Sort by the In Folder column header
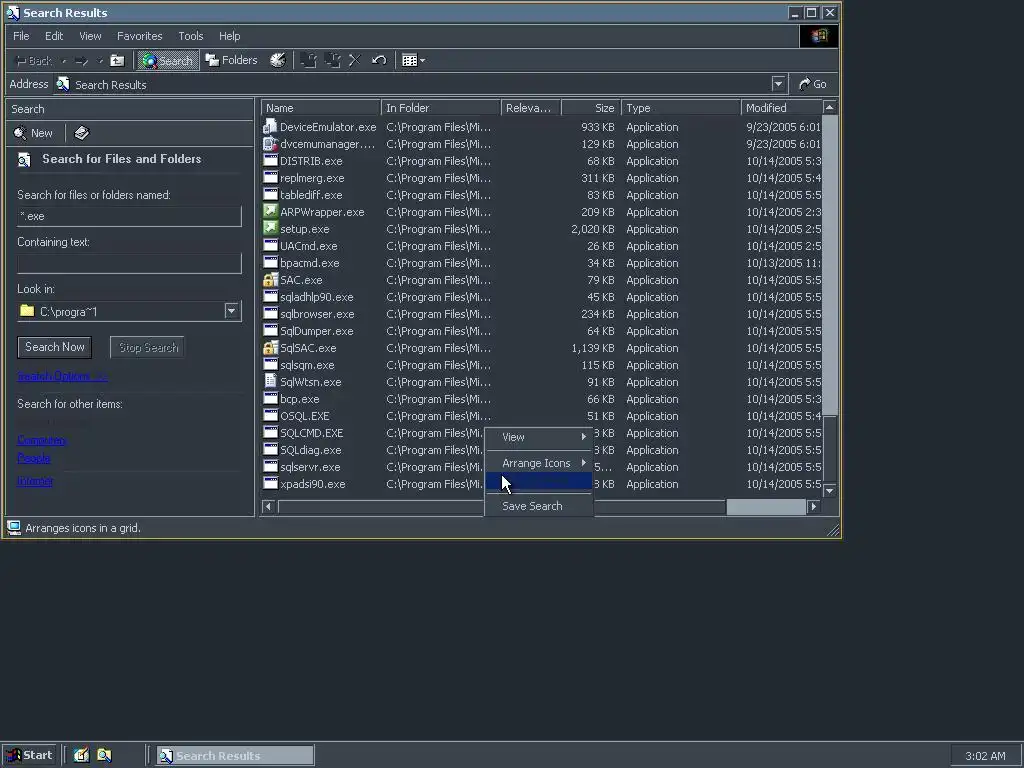This screenshot has height=768, width=1024. 441,108
